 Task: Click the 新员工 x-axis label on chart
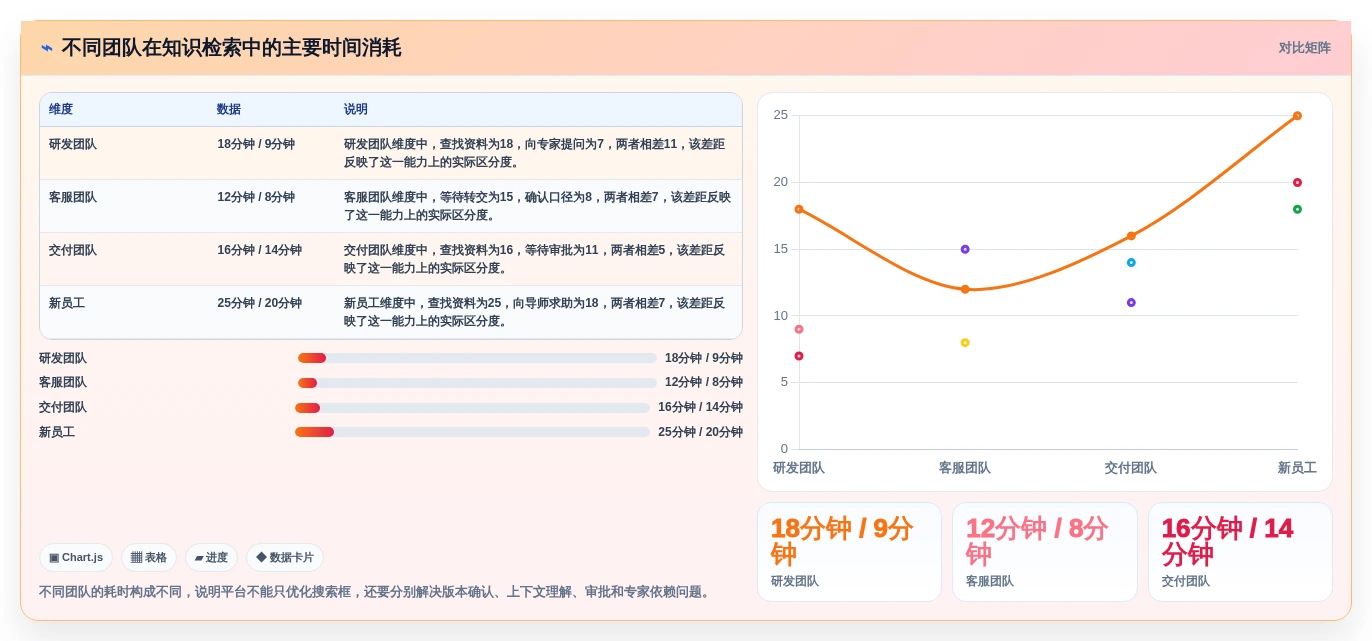1297,468
